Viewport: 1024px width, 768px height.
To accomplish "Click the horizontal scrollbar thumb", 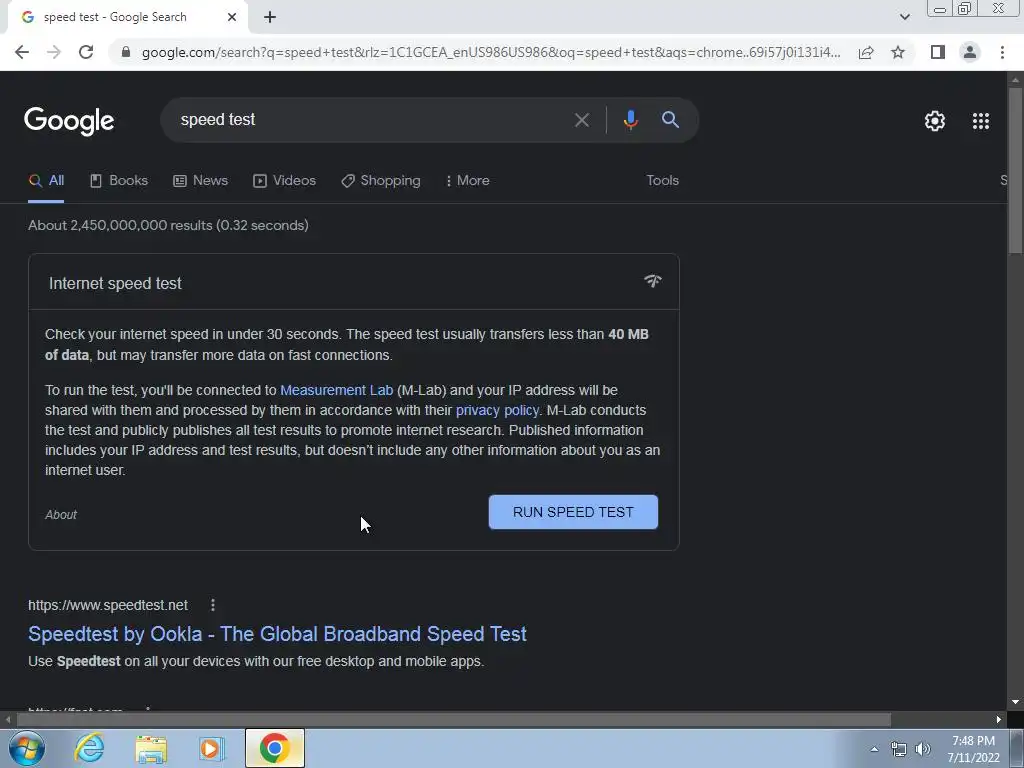I will point(454,720).
